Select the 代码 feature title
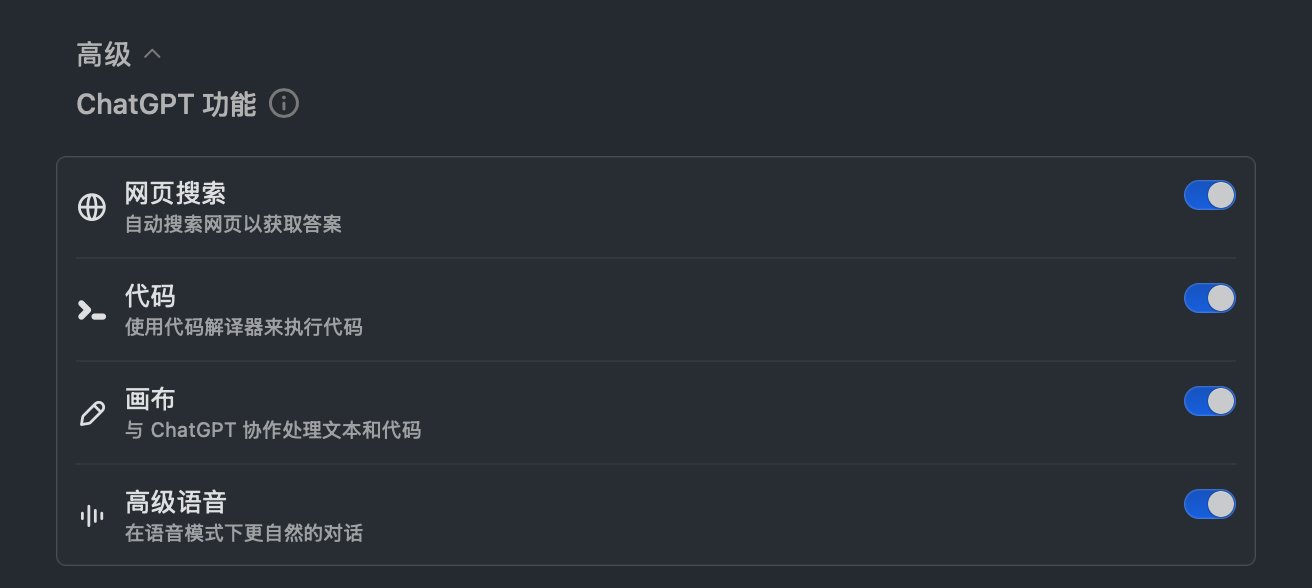Viewport: 1312px width, 588px height. (150, 296)
